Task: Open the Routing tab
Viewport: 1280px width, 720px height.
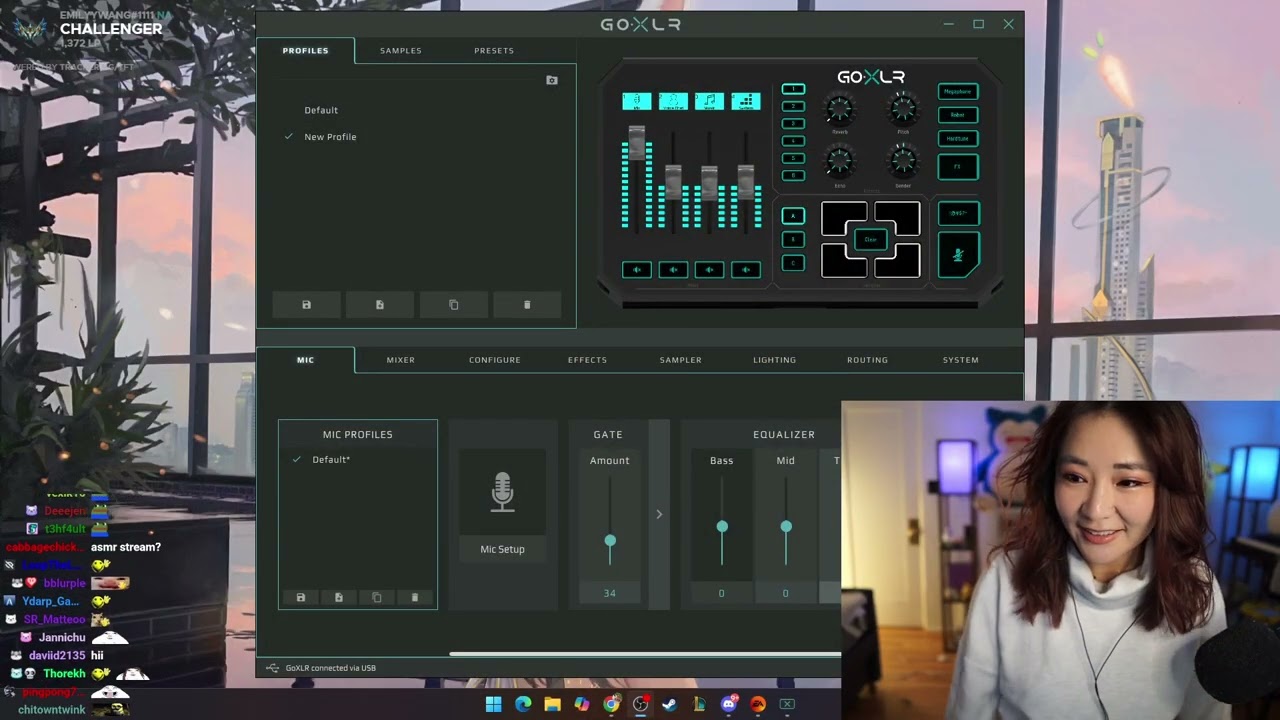Action: click(x=867, y=360)
